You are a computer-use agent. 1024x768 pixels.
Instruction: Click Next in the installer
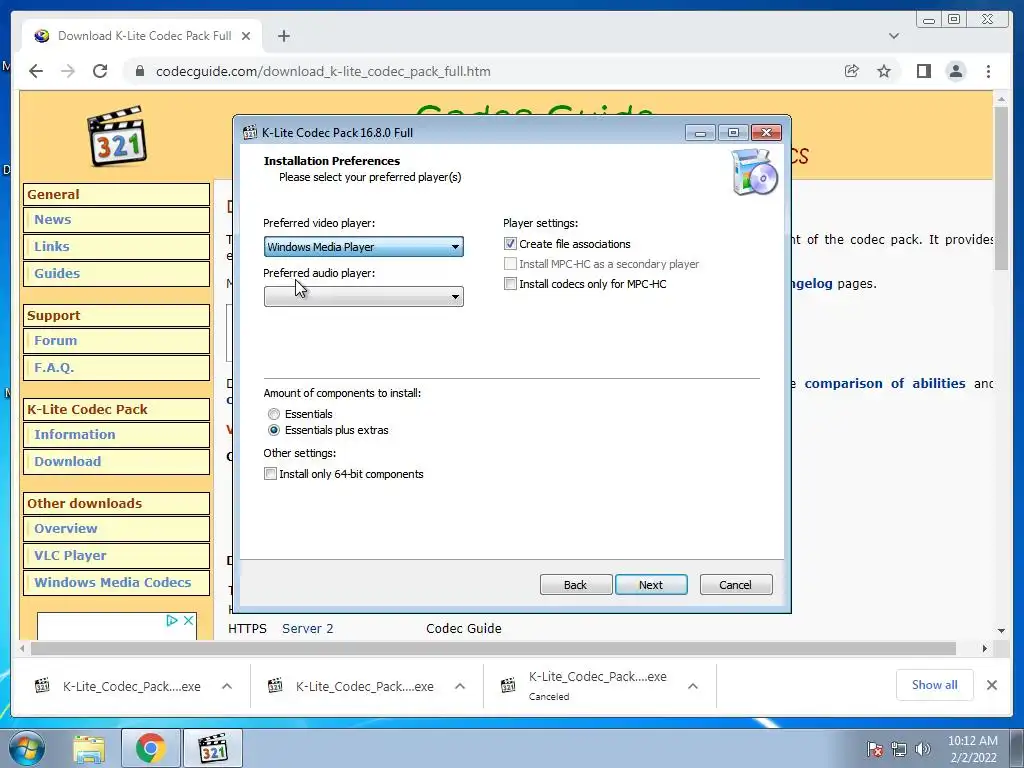pos(651,584)
